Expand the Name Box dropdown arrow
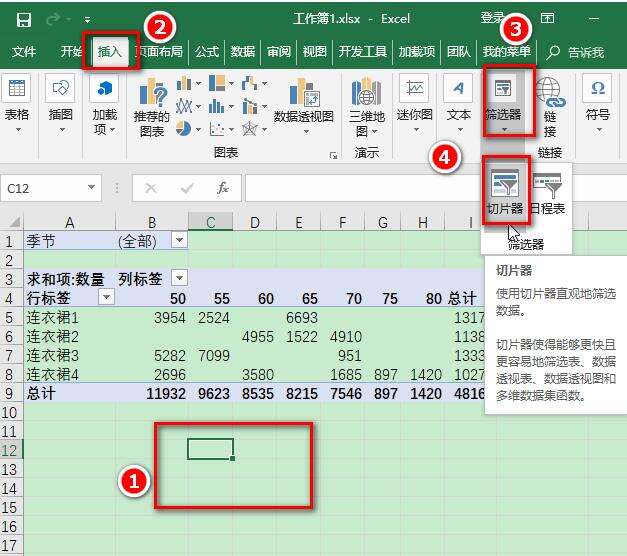The height and width of the screenshot is (556, 627). [x=92, y=187]
